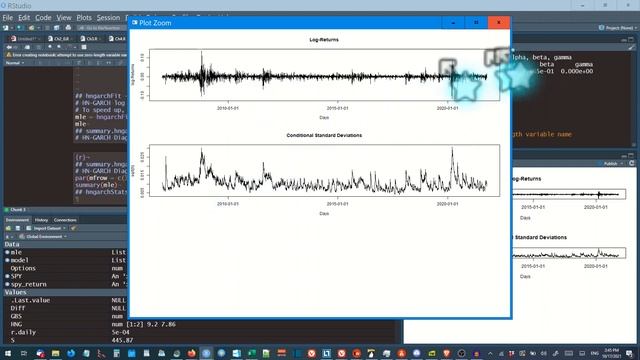Viewport: 640px width, 360px height.
Task: Click the Save All icon in main toolbar
Action: 57,28
